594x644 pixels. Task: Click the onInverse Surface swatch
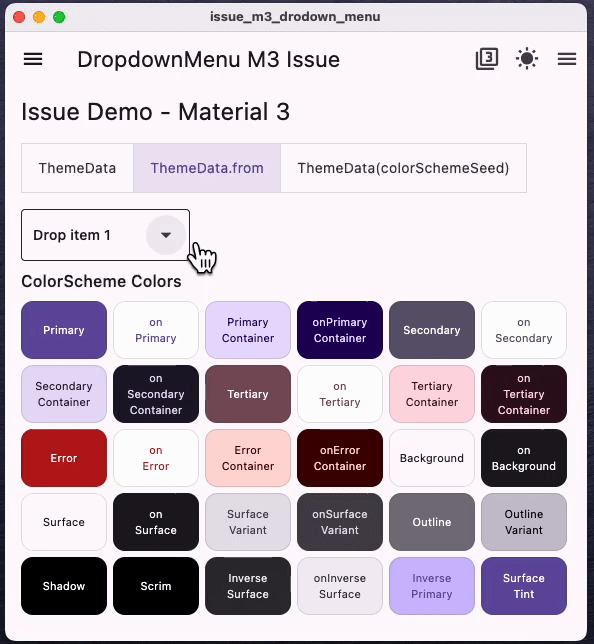click(x=340, y=586)
